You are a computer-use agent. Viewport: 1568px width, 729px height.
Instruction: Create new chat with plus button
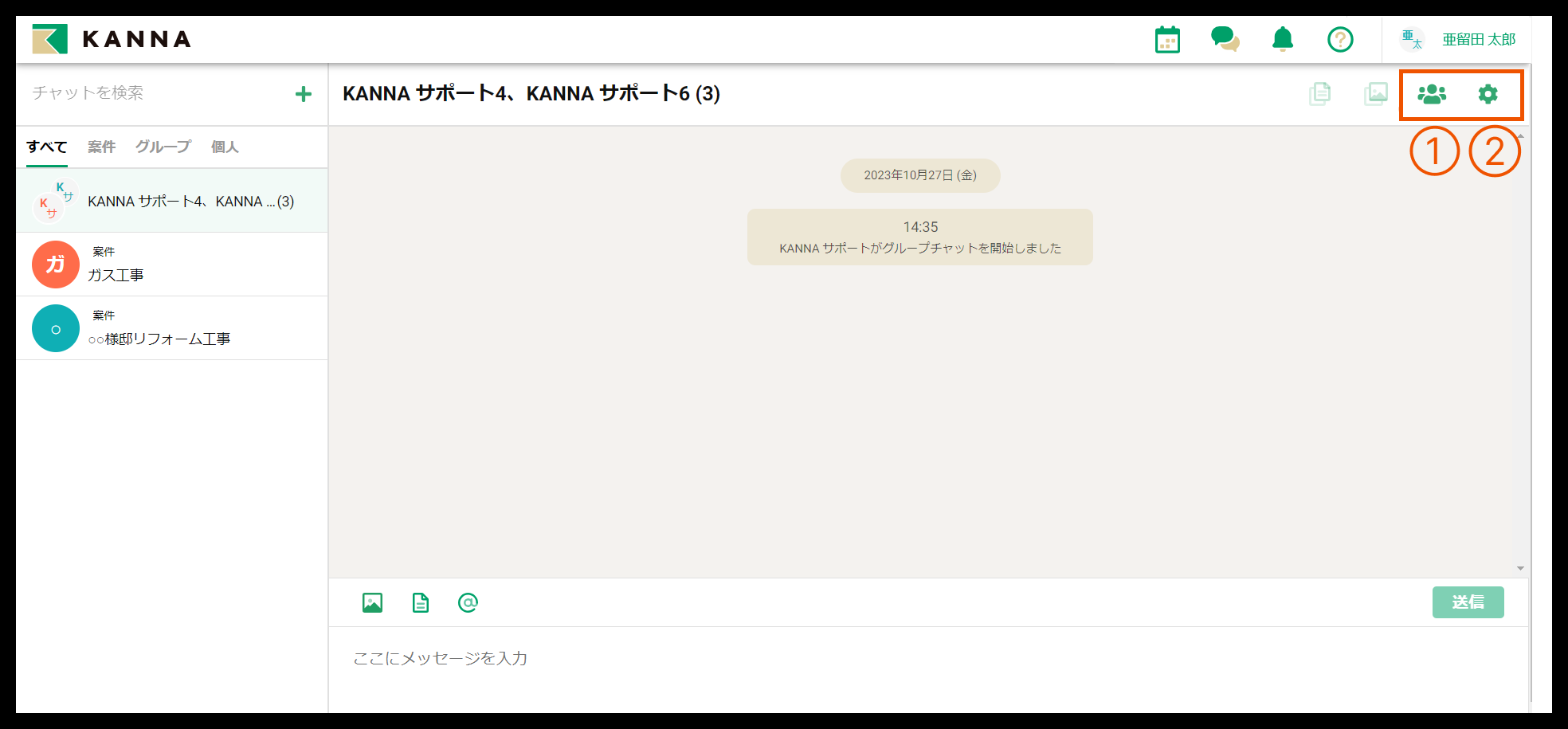pyautogui.click(x=304, y=94)
